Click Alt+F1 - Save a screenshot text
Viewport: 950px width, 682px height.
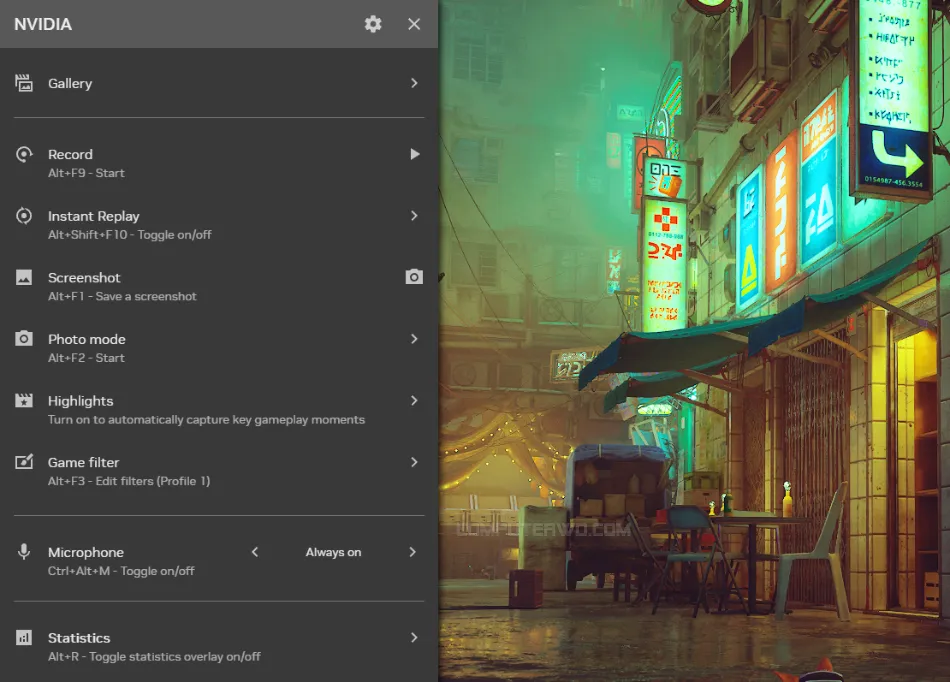[x=122, y=296]
